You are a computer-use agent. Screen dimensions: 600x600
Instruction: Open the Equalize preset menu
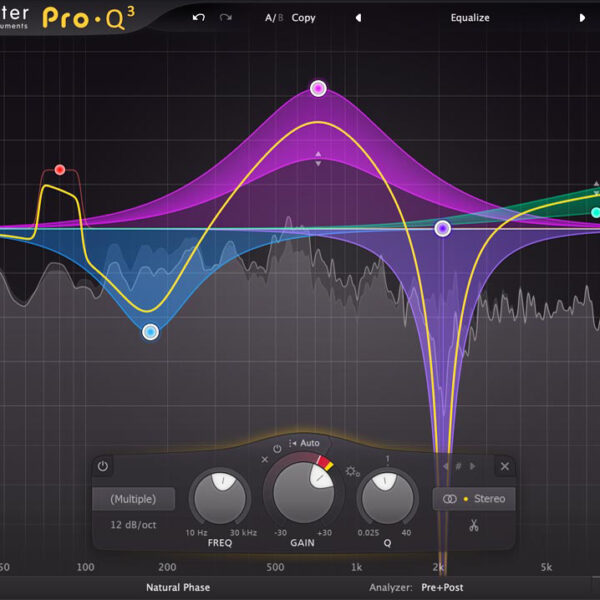470,17
